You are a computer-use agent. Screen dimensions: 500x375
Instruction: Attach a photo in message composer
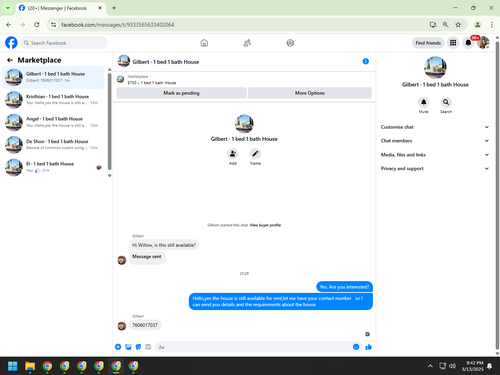click(128, 347)
